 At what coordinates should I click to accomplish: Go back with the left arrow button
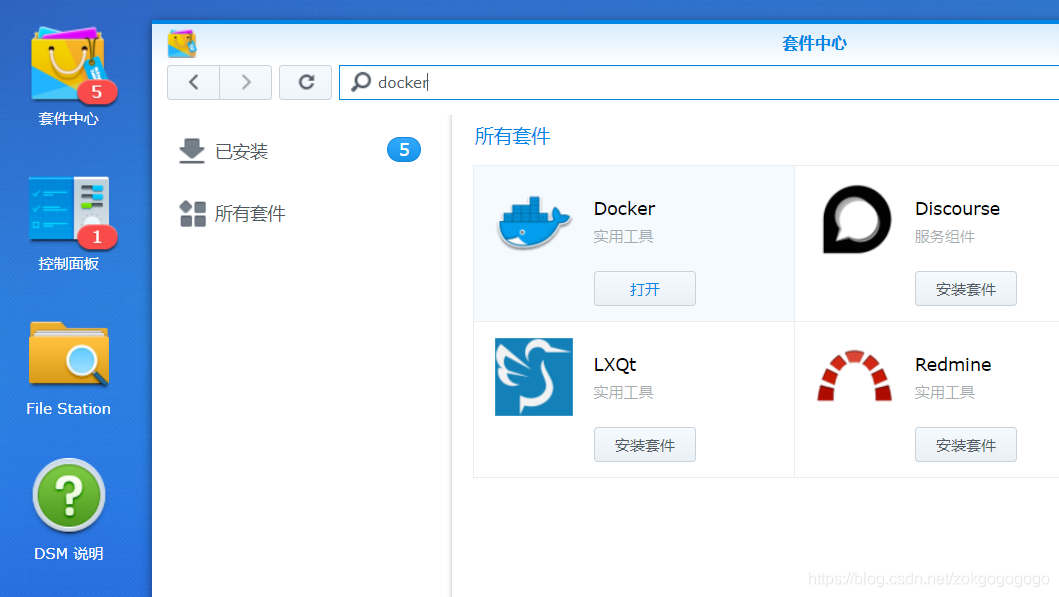[x=193, y=82]
